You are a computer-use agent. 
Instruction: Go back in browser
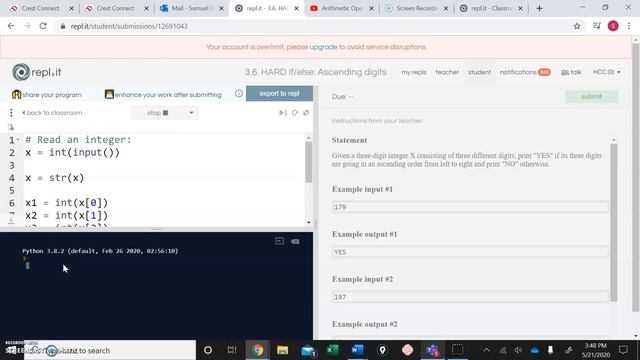[11, 26]
